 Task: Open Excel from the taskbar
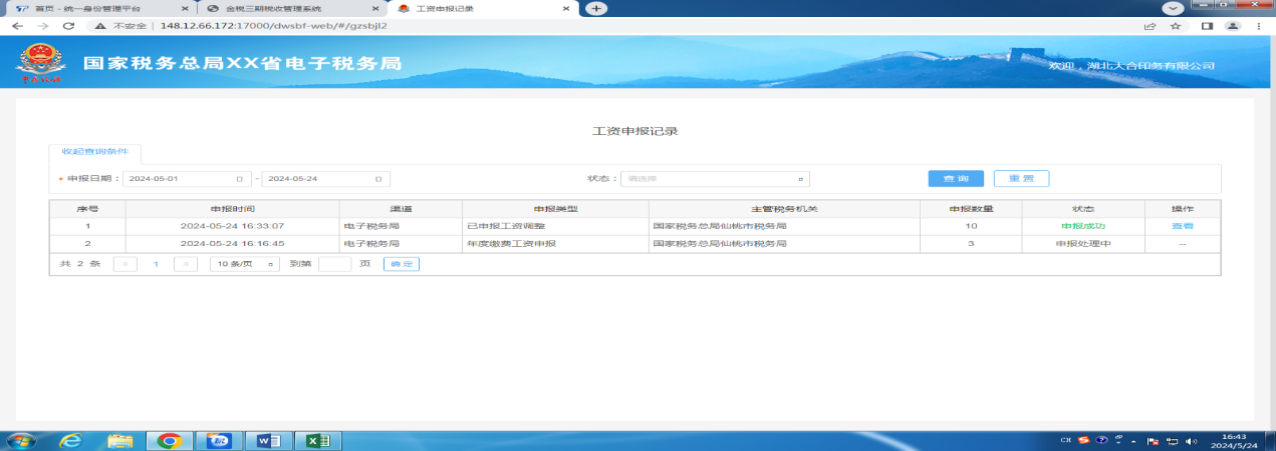(x=317, y=440)
